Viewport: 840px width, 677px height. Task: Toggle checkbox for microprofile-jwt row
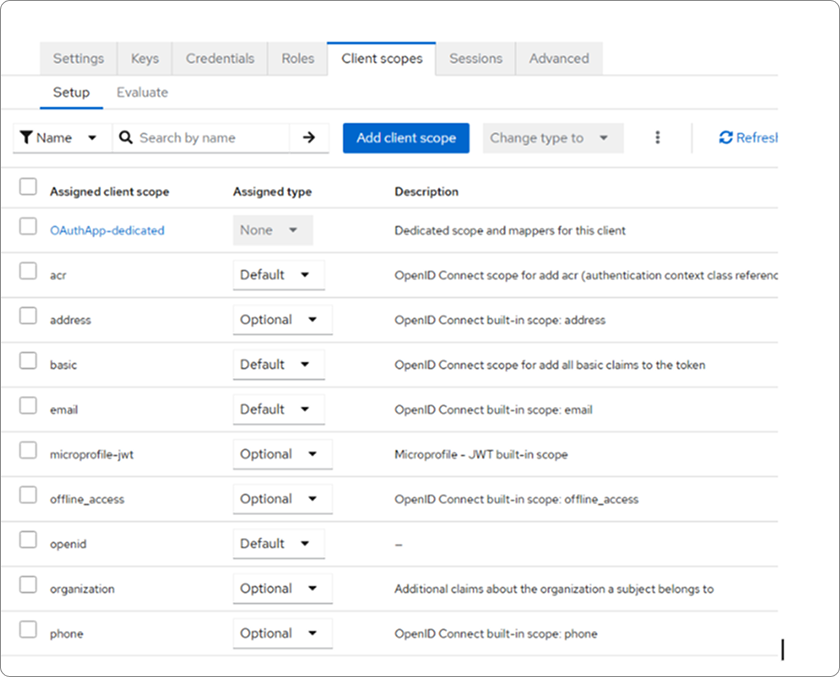click(28, 450)
